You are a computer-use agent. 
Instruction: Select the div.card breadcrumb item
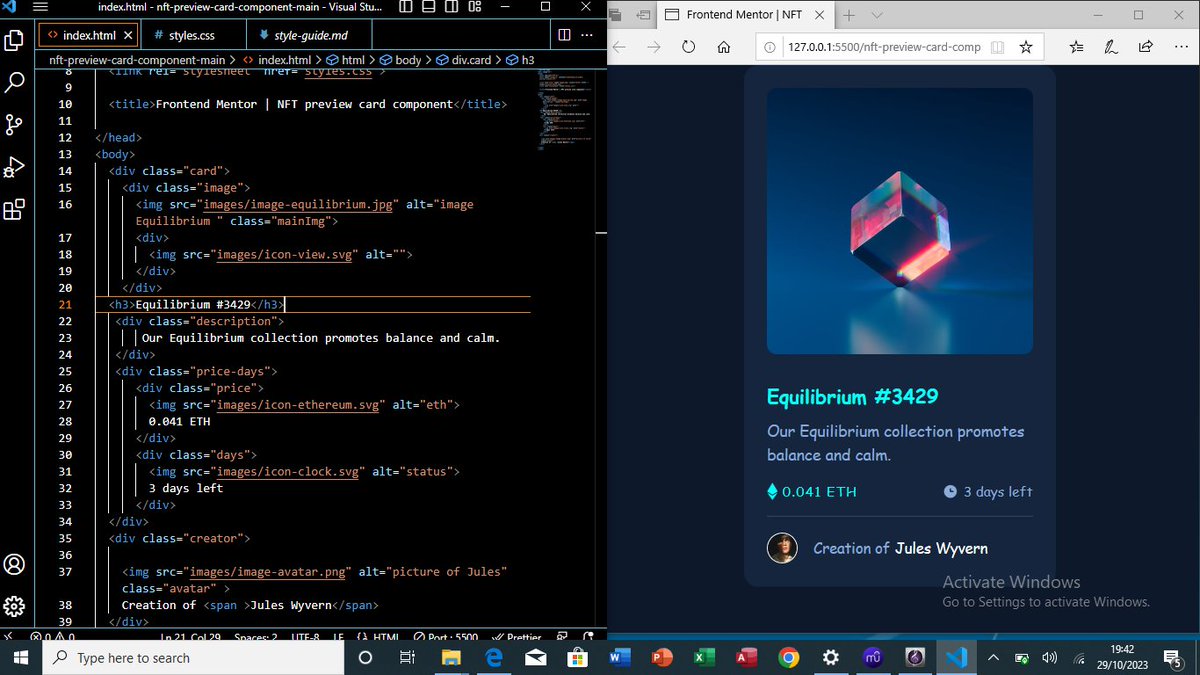pos(464,60)
